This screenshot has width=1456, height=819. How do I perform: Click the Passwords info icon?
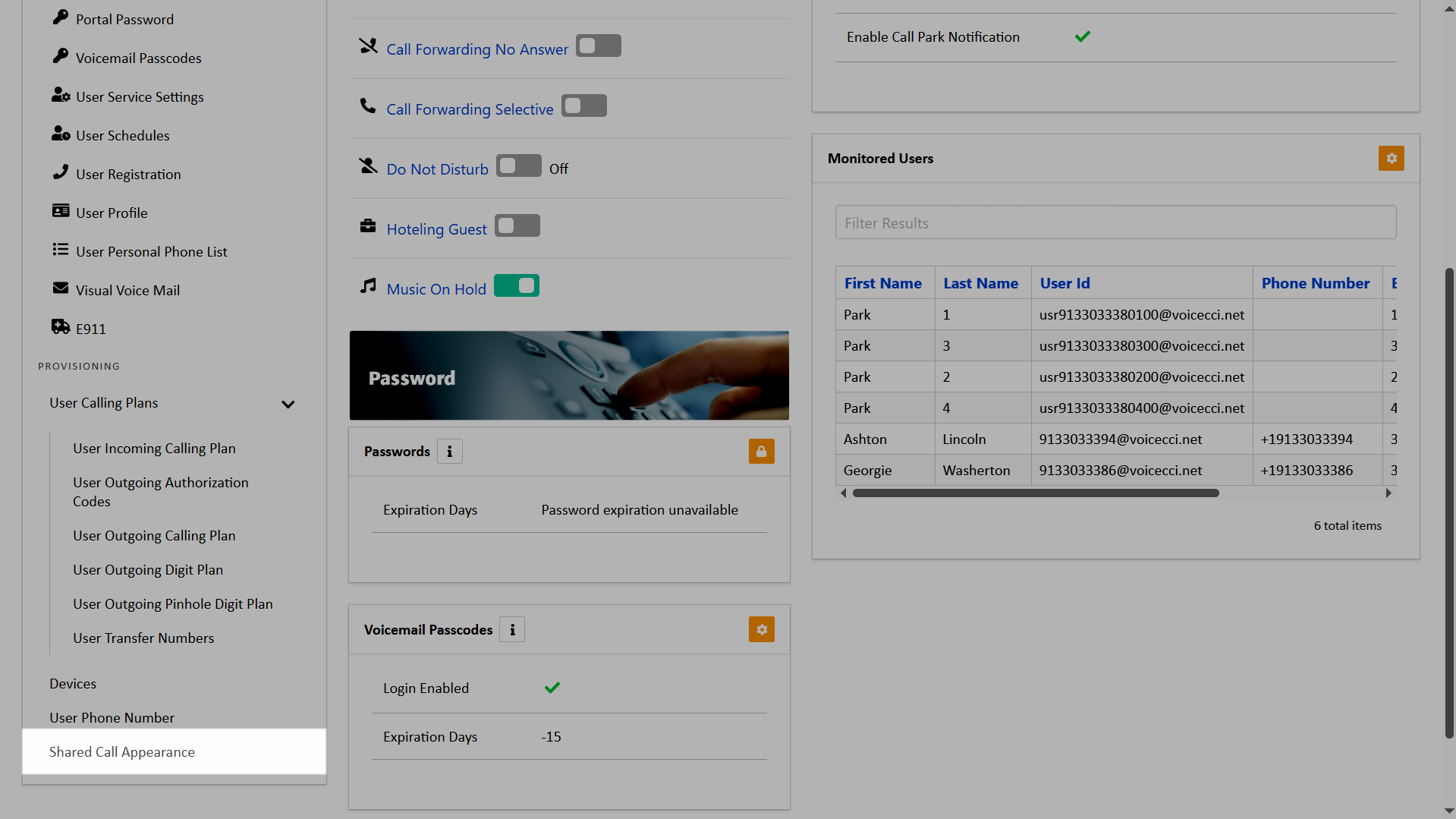(x=450, y=452)
